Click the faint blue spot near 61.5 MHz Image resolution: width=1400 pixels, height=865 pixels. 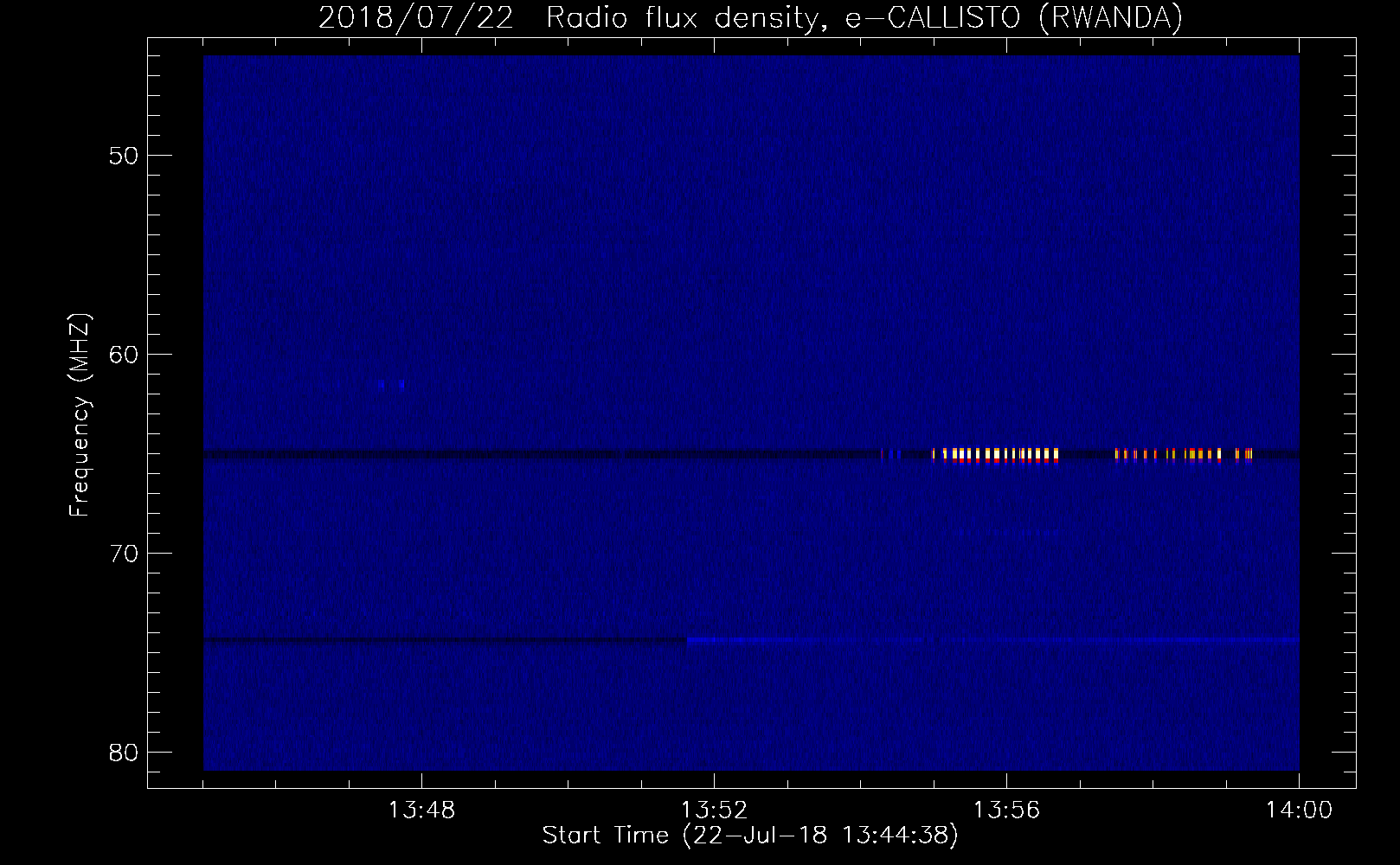click(x=391, y=385)
